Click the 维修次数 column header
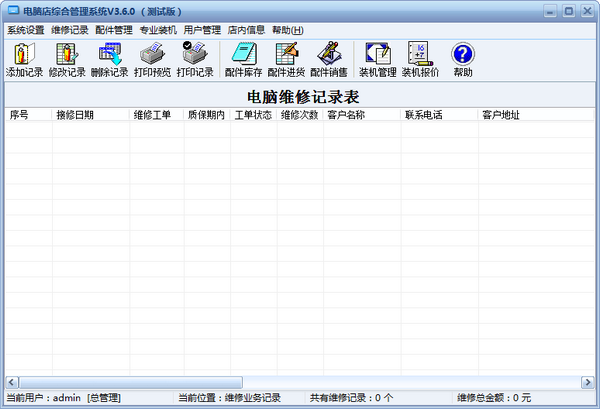Image resolution: width=600 pixels, height=409 pixels. [300, 115]
